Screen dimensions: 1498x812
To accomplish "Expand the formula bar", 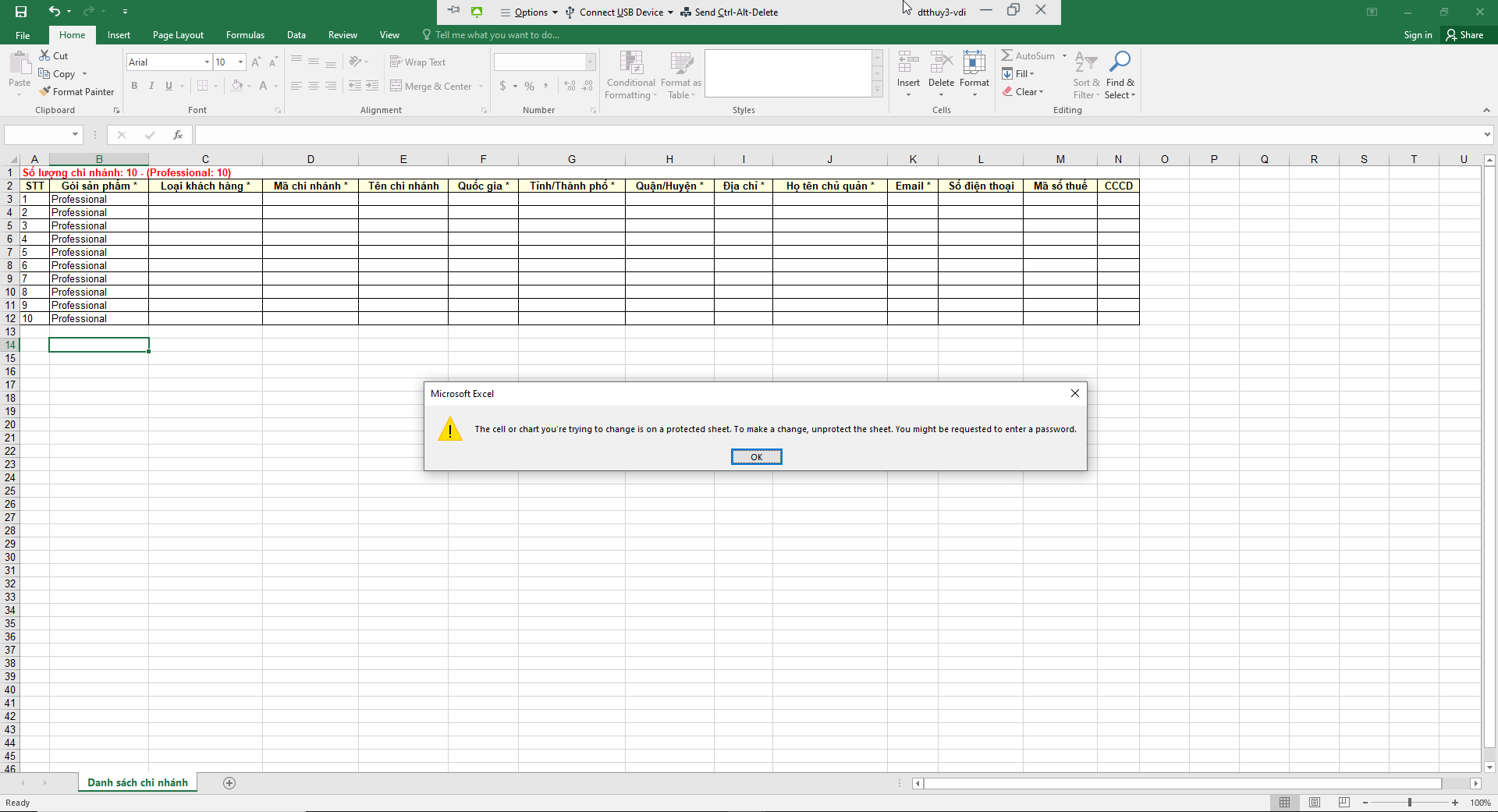I will pyautogui.click(x=1487, y=135).
